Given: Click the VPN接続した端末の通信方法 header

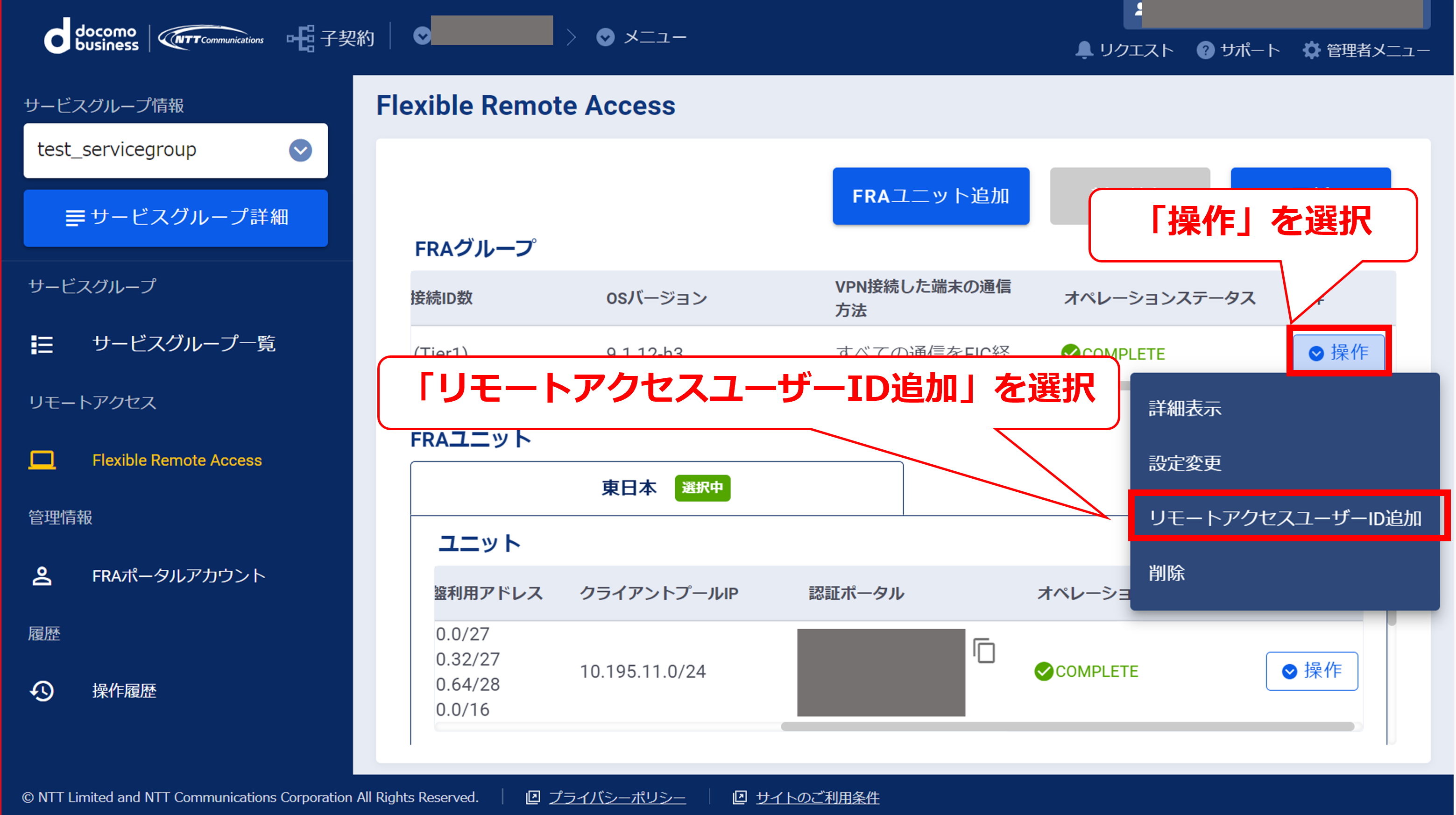Looking at the screenshot, I should click(923, 298).
